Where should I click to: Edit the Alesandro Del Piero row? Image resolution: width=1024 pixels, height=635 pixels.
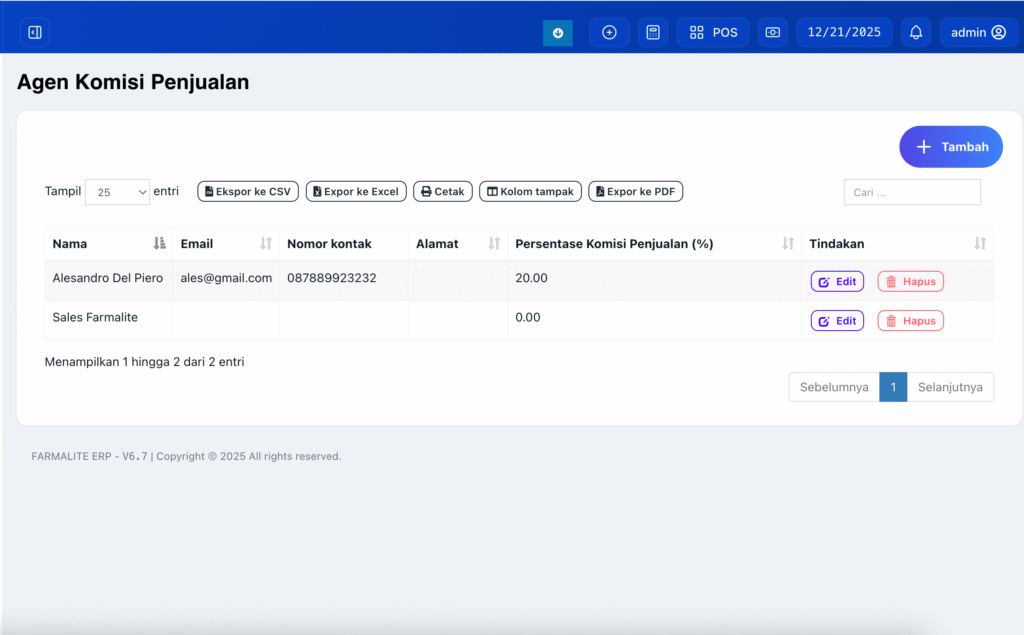pos(837,282)
